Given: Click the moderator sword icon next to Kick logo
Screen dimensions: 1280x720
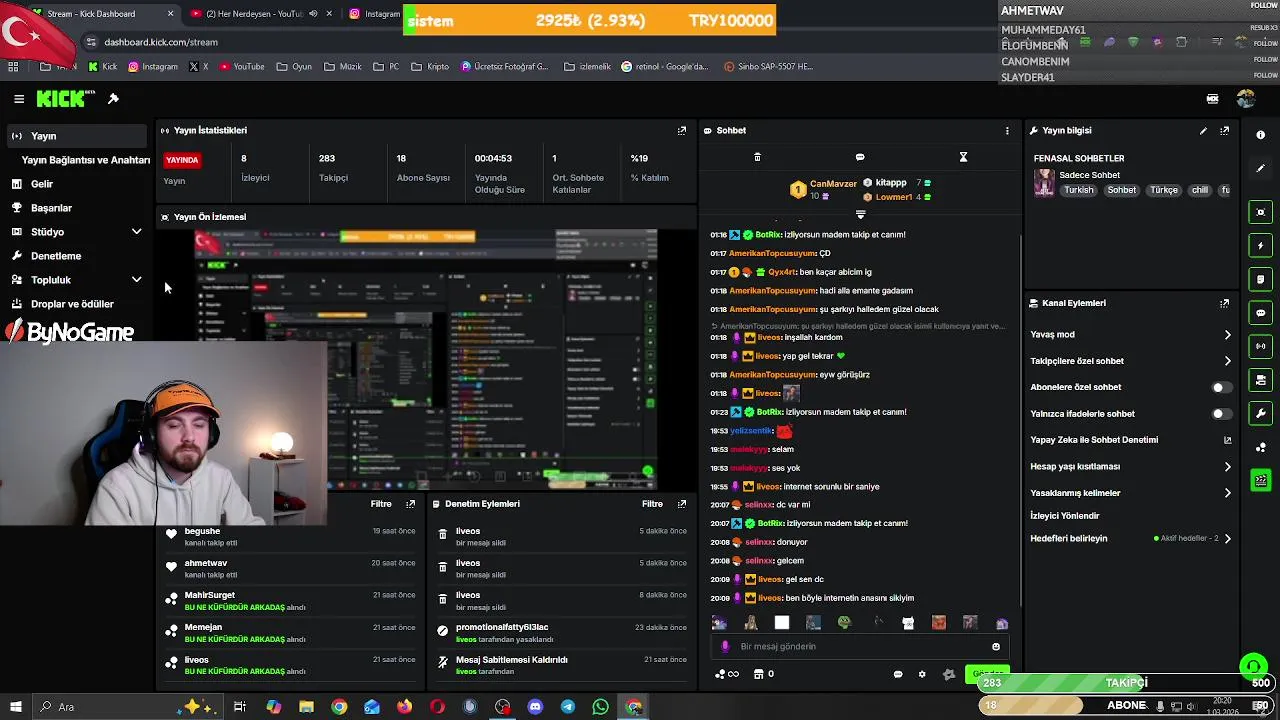Looking at the screenshot, I should coord(113,99).
